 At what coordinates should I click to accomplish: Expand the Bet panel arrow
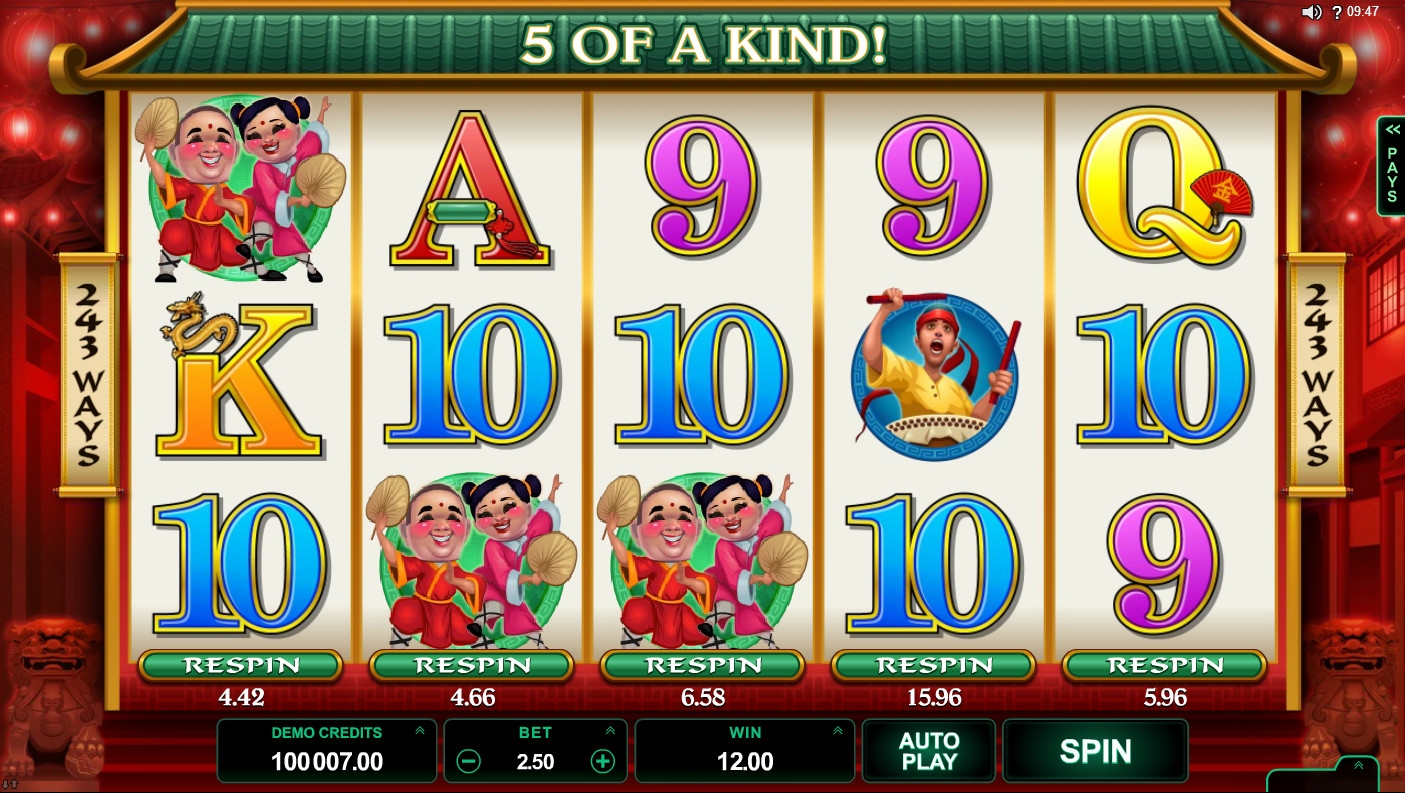pyautogui.click(x=610, y=731)
